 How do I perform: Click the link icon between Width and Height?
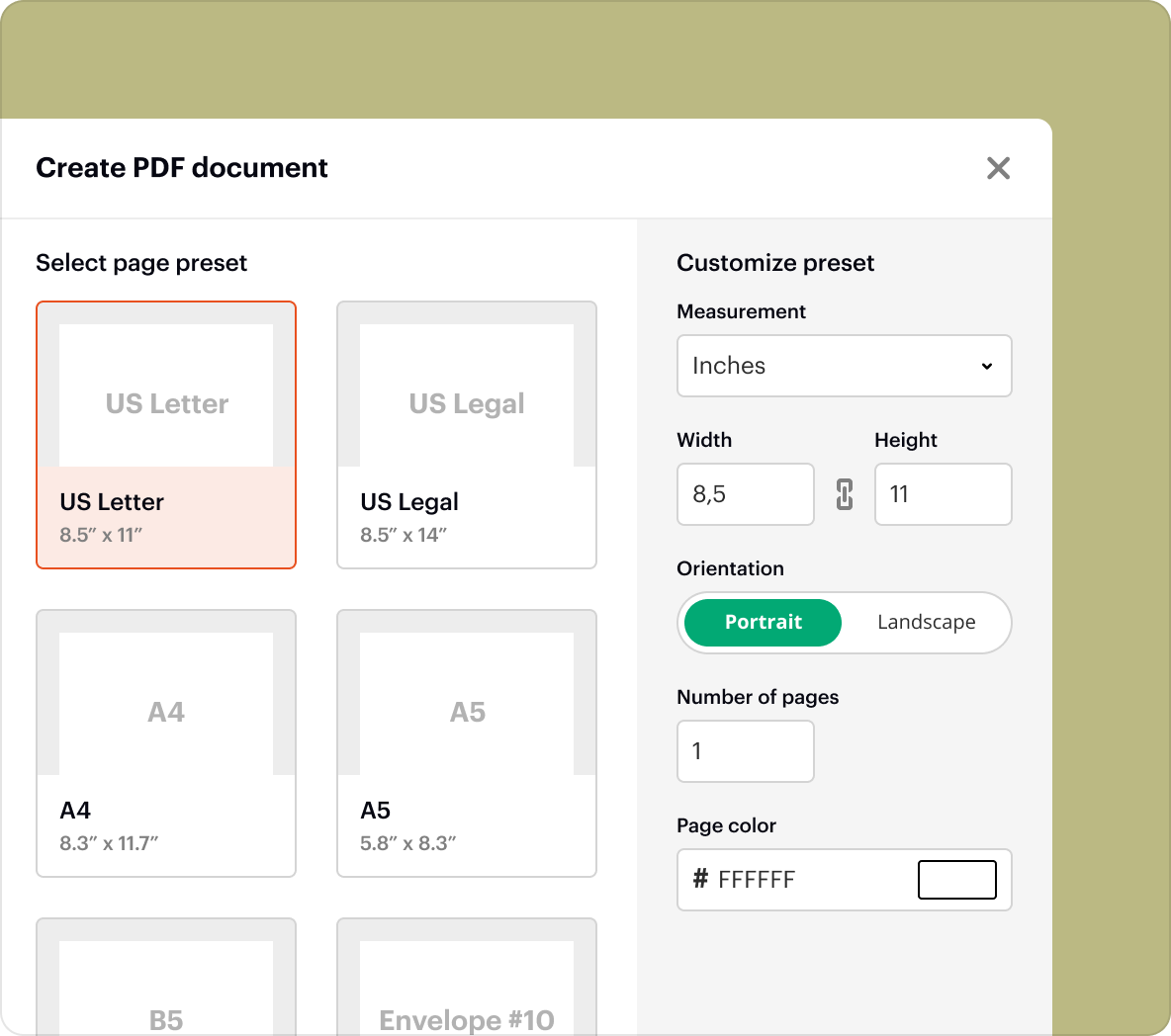coord(844,494)
